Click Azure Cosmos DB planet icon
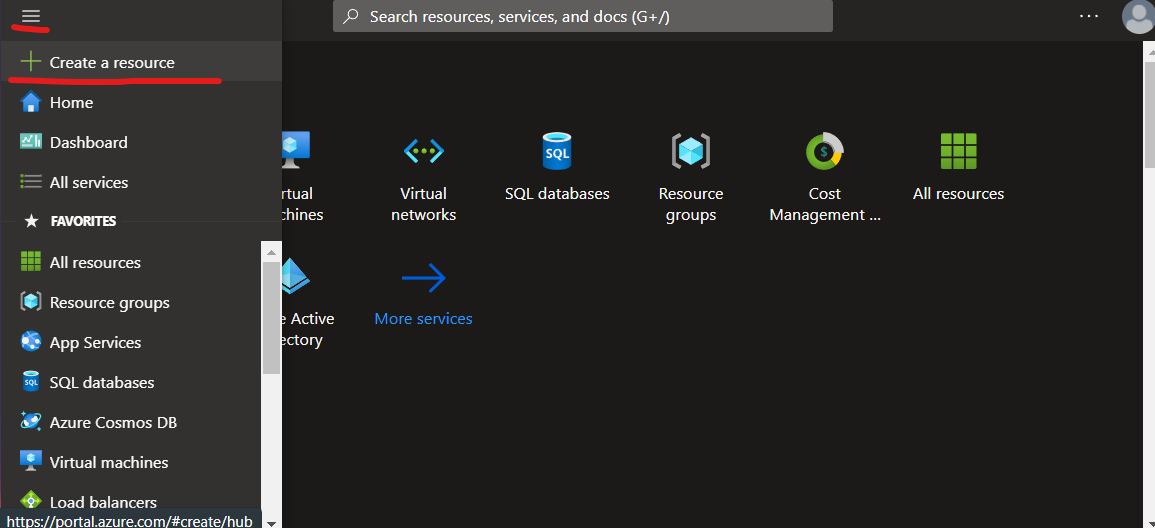 (x=30, y=422)
